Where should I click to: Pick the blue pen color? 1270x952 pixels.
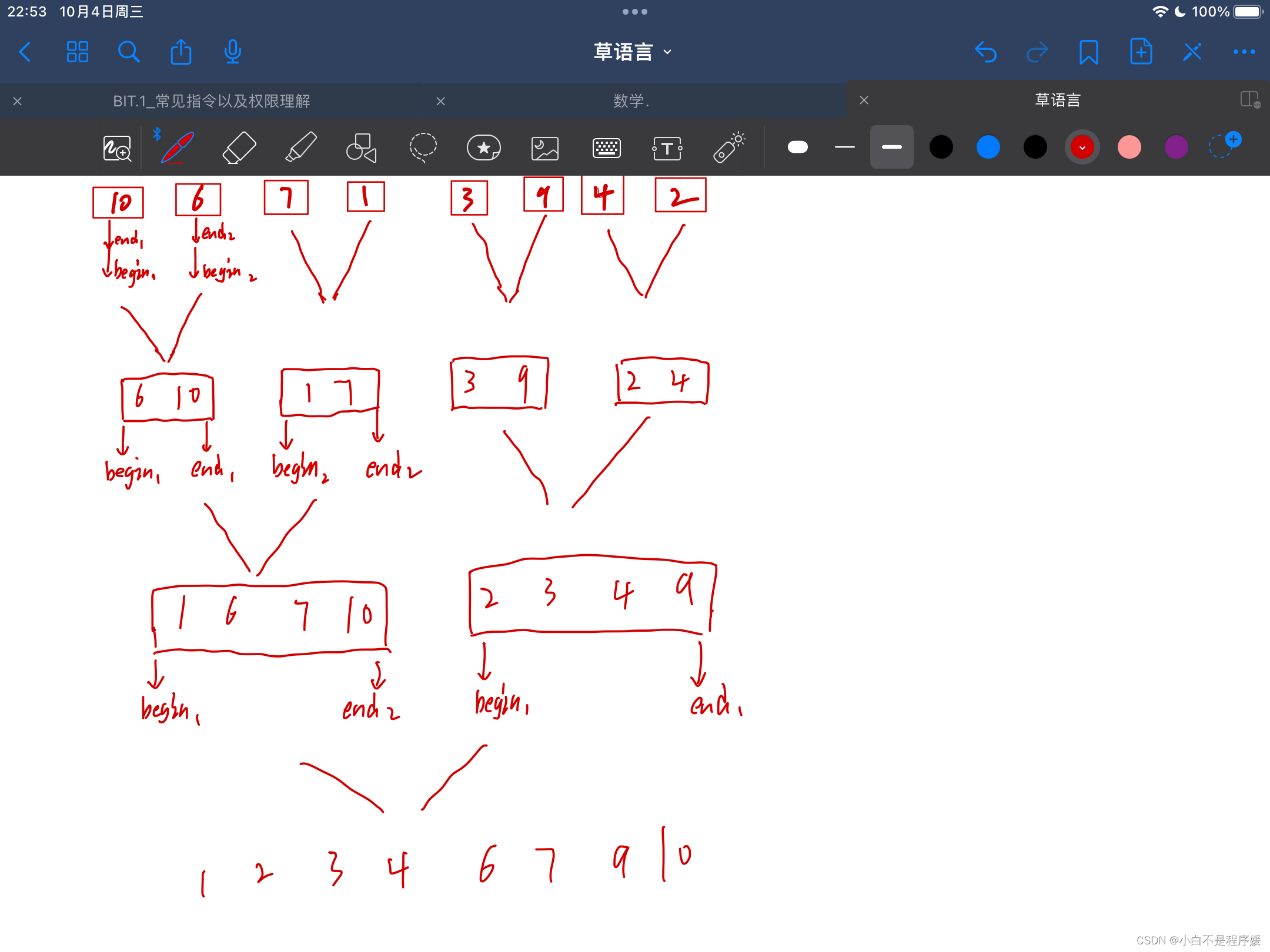(x=988, y=147)
